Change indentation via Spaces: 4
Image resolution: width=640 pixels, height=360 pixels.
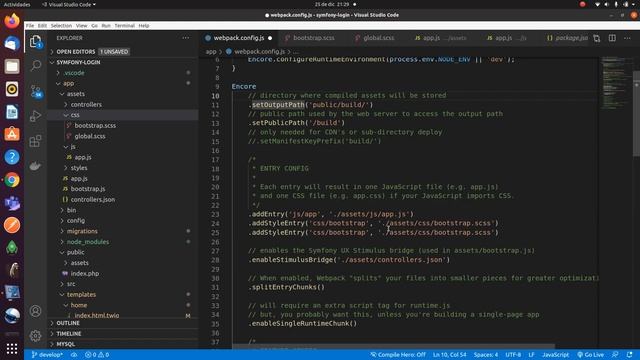pos(486,355)
